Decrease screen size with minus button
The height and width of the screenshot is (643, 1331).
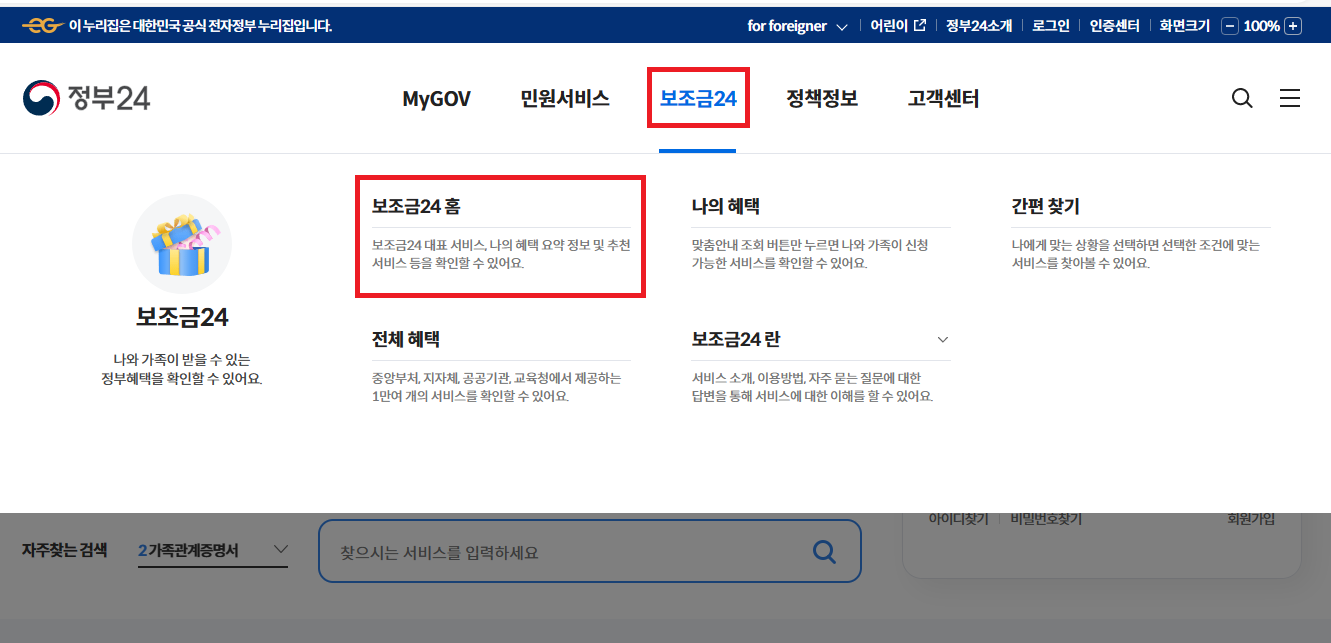1230,26
